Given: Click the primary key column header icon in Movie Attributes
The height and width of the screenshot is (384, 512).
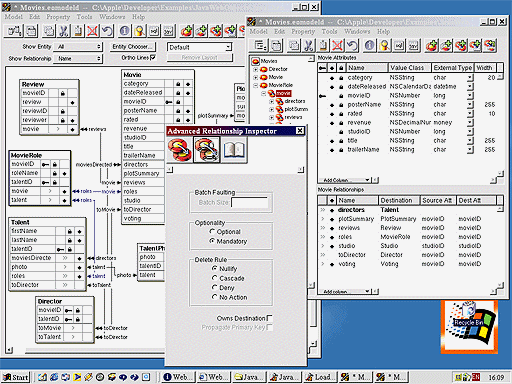Looking at the screenshot, I should 322,68.
